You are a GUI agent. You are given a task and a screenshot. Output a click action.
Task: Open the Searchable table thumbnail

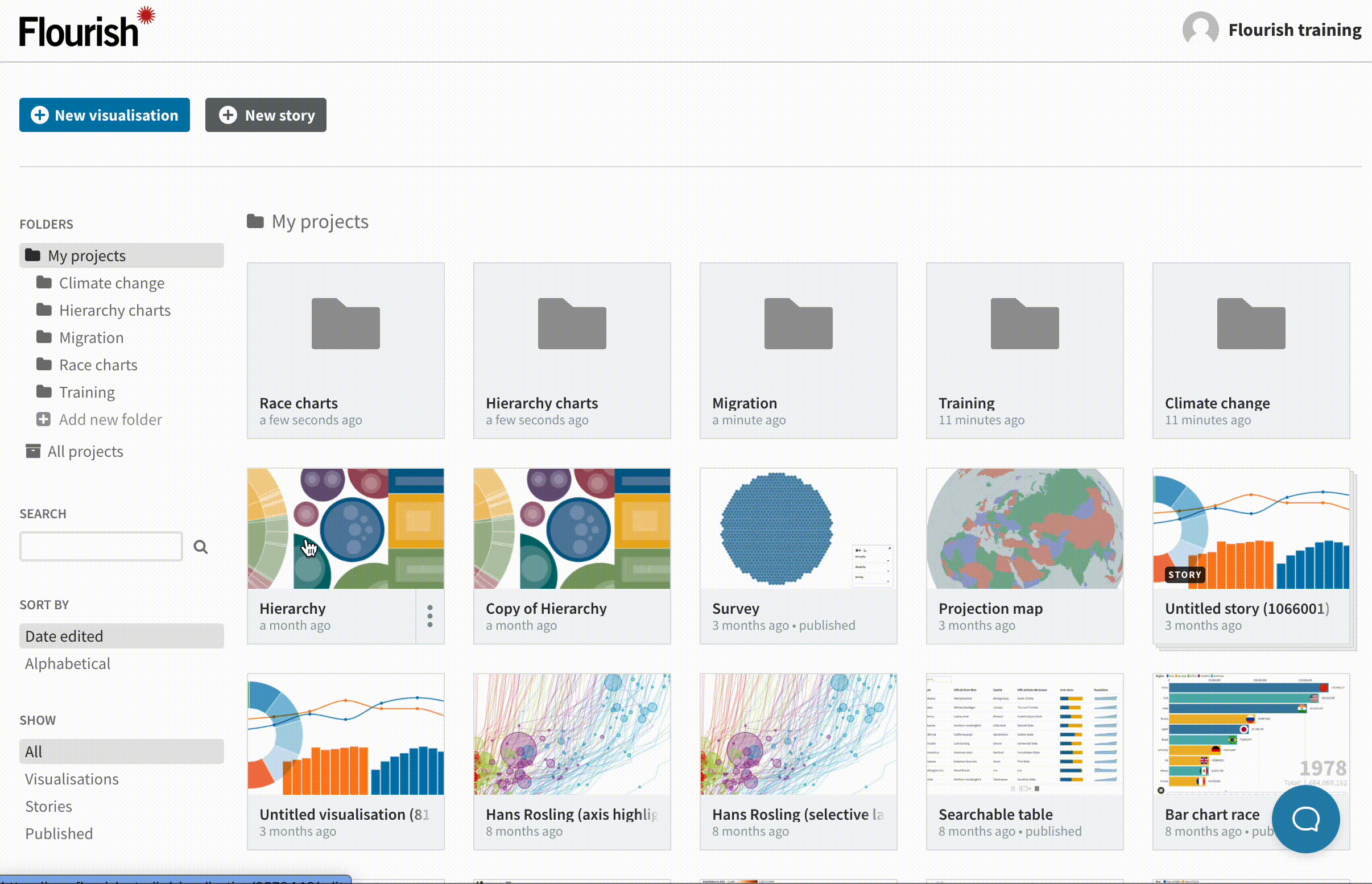point(1025,735)
